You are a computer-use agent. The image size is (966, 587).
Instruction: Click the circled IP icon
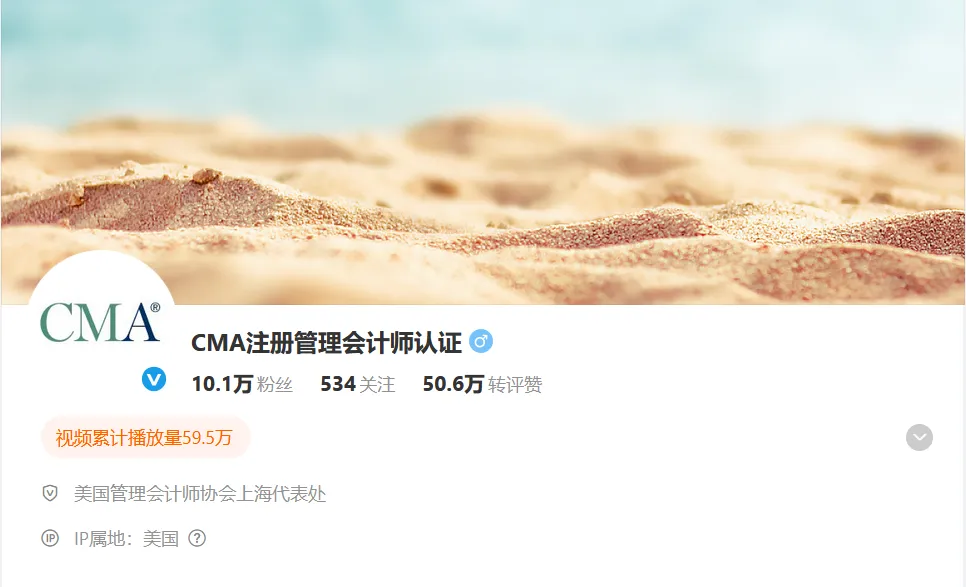pyautogui.click(x=50, y=538)
